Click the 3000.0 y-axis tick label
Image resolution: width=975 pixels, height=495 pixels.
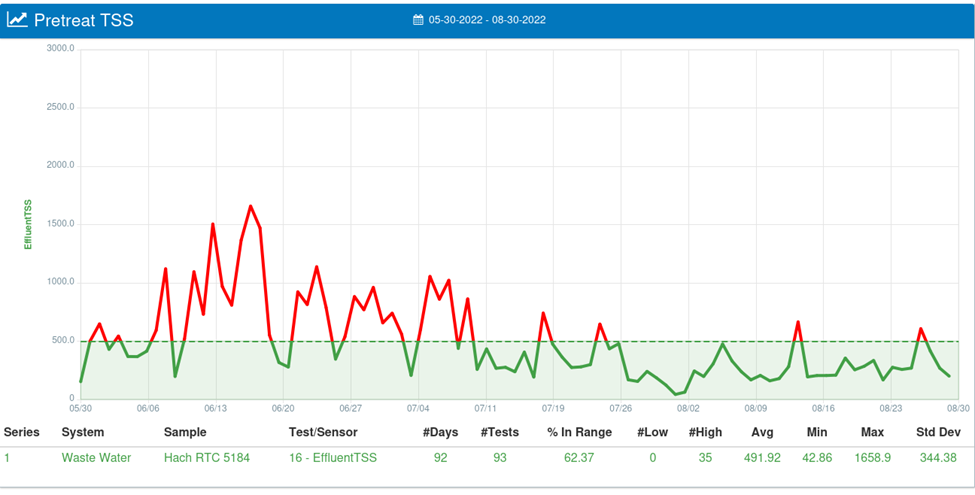[x=60, y=48]
